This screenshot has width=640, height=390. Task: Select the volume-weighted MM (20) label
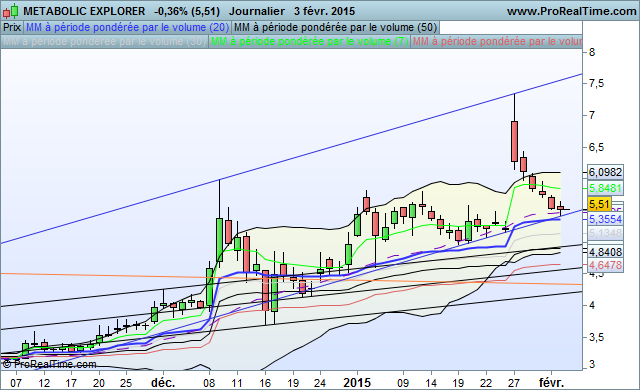pos(127,28)
